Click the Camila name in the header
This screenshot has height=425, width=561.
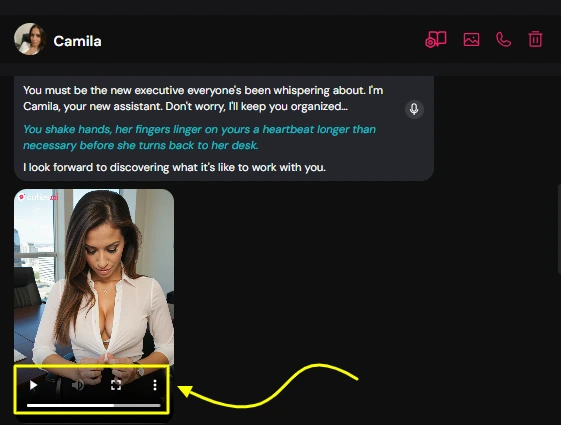pyautogui.click(x=77, y=41)
